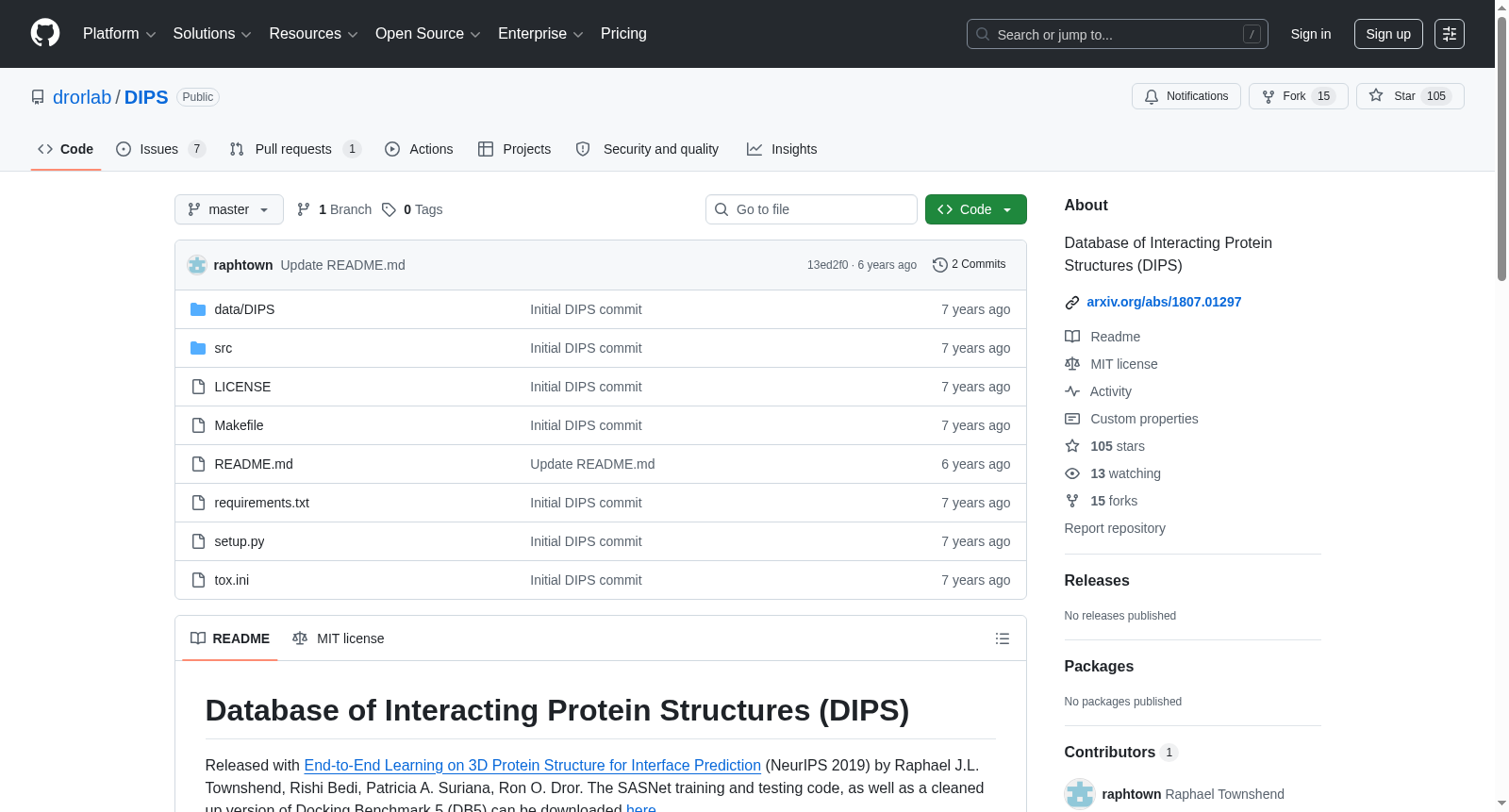This screenshot has height=812, width=1509.
Task: Star the repository
Action: (x=1409, y=96)
